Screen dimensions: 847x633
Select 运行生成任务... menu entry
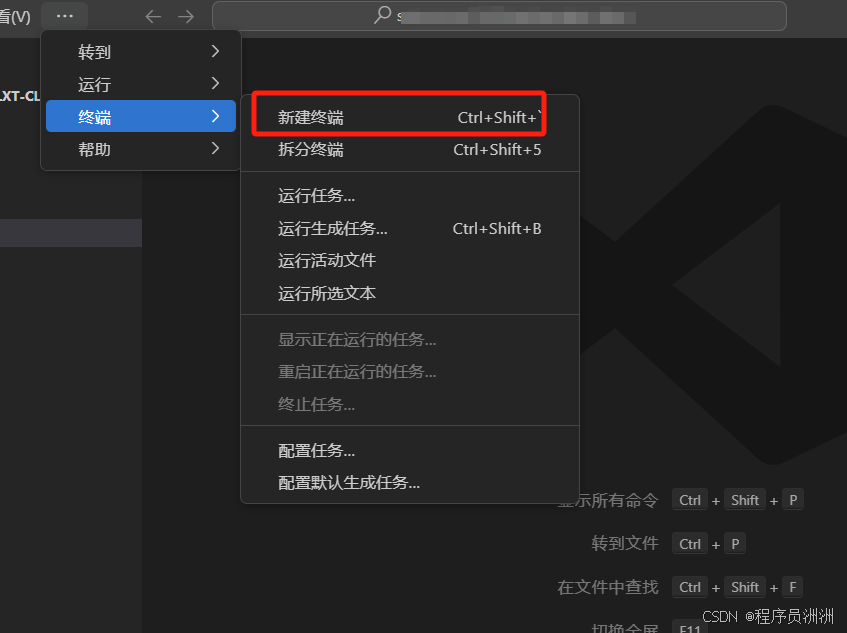pyautogui.click(x=410, y=228)
